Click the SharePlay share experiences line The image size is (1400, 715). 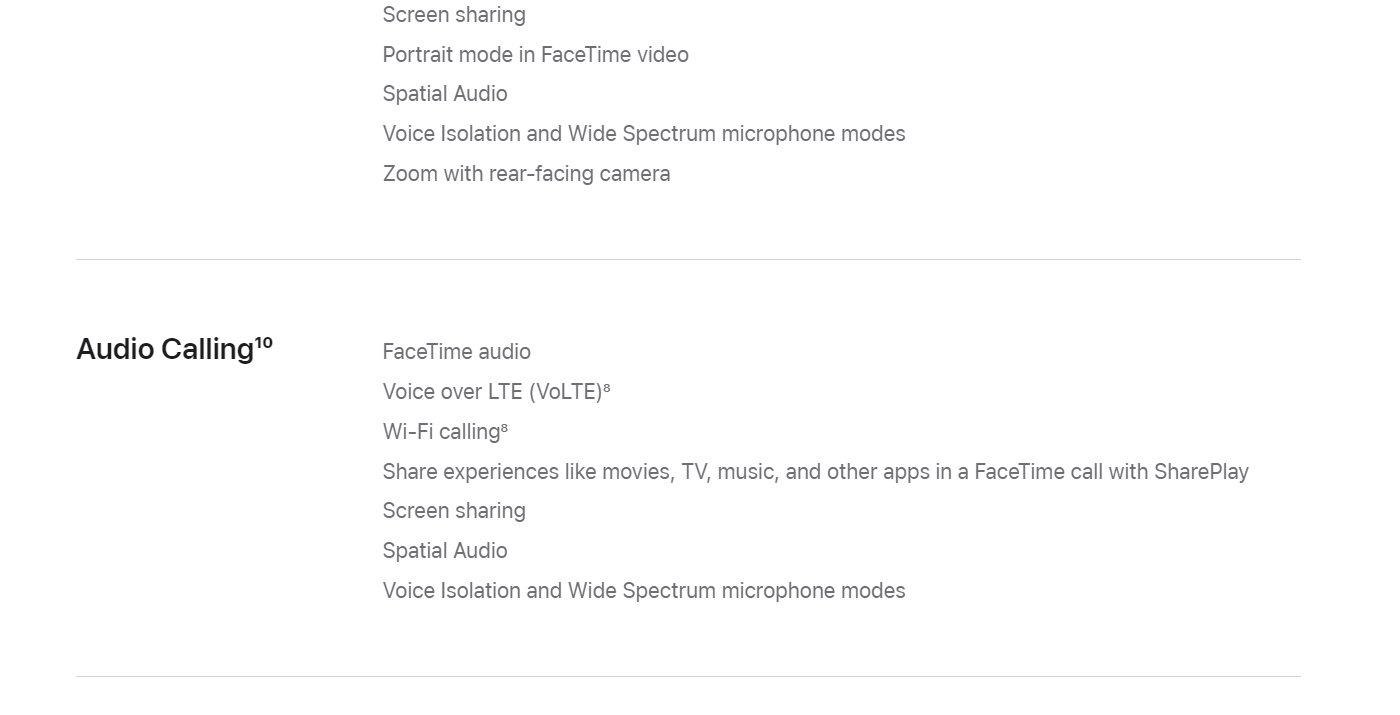pos(816,471)
